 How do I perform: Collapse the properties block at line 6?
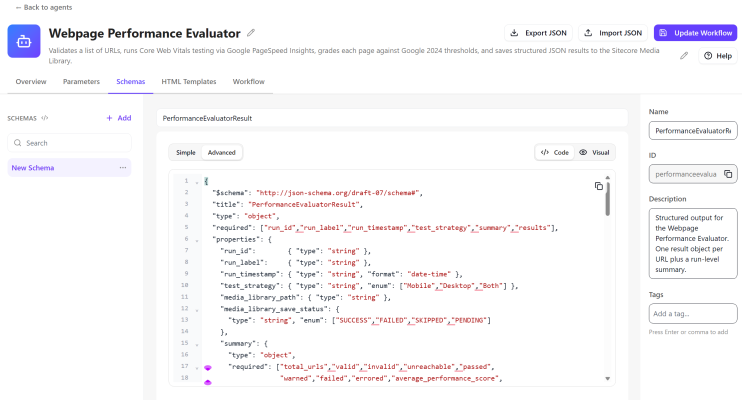(x=197, y=240)
